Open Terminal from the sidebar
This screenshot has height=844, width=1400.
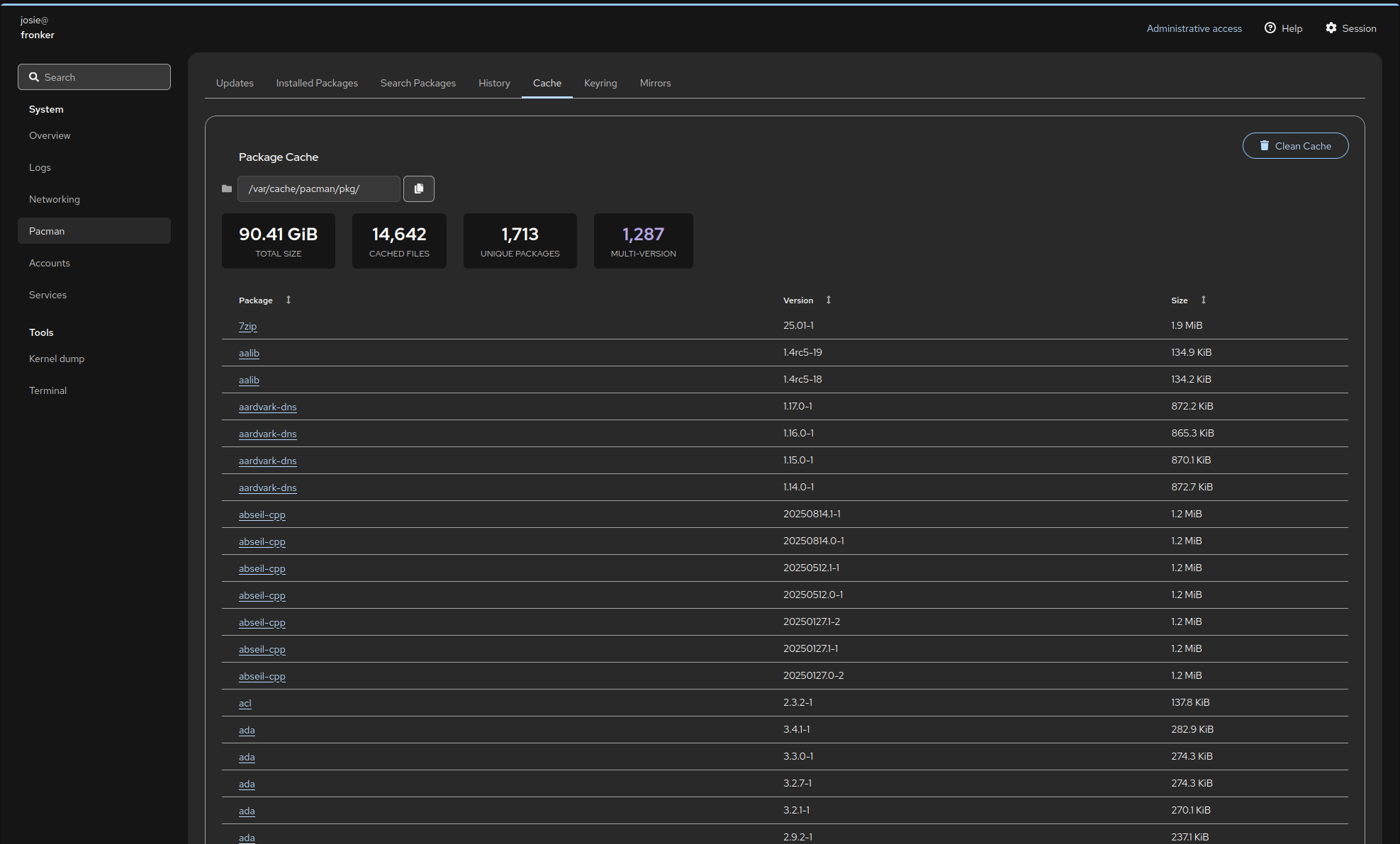(47, 390)
